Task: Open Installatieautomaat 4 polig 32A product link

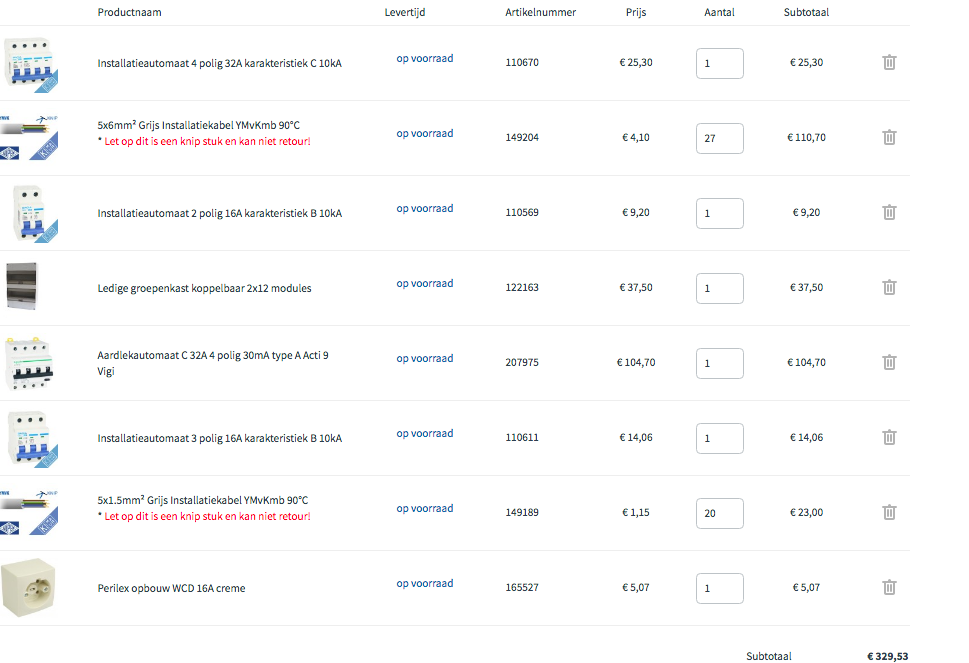Action: (x=219, y=63)
